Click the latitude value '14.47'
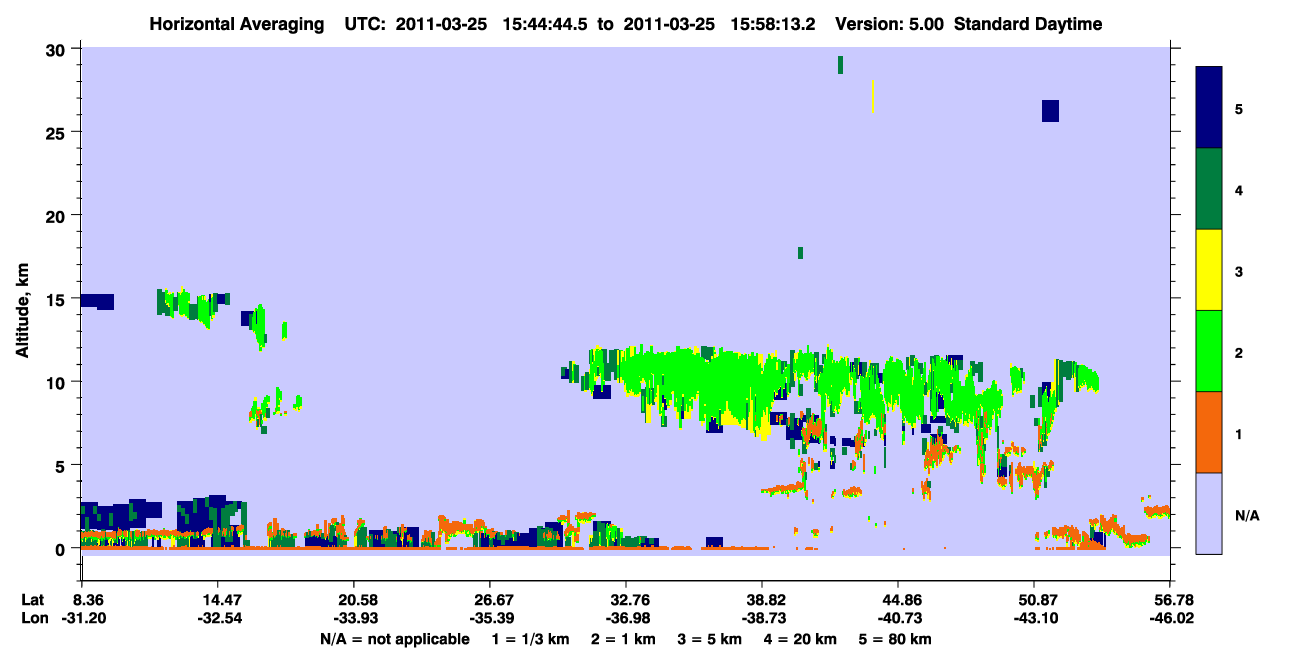The width and height of the screenshot is (1300, 667). (x=217, y=600)
